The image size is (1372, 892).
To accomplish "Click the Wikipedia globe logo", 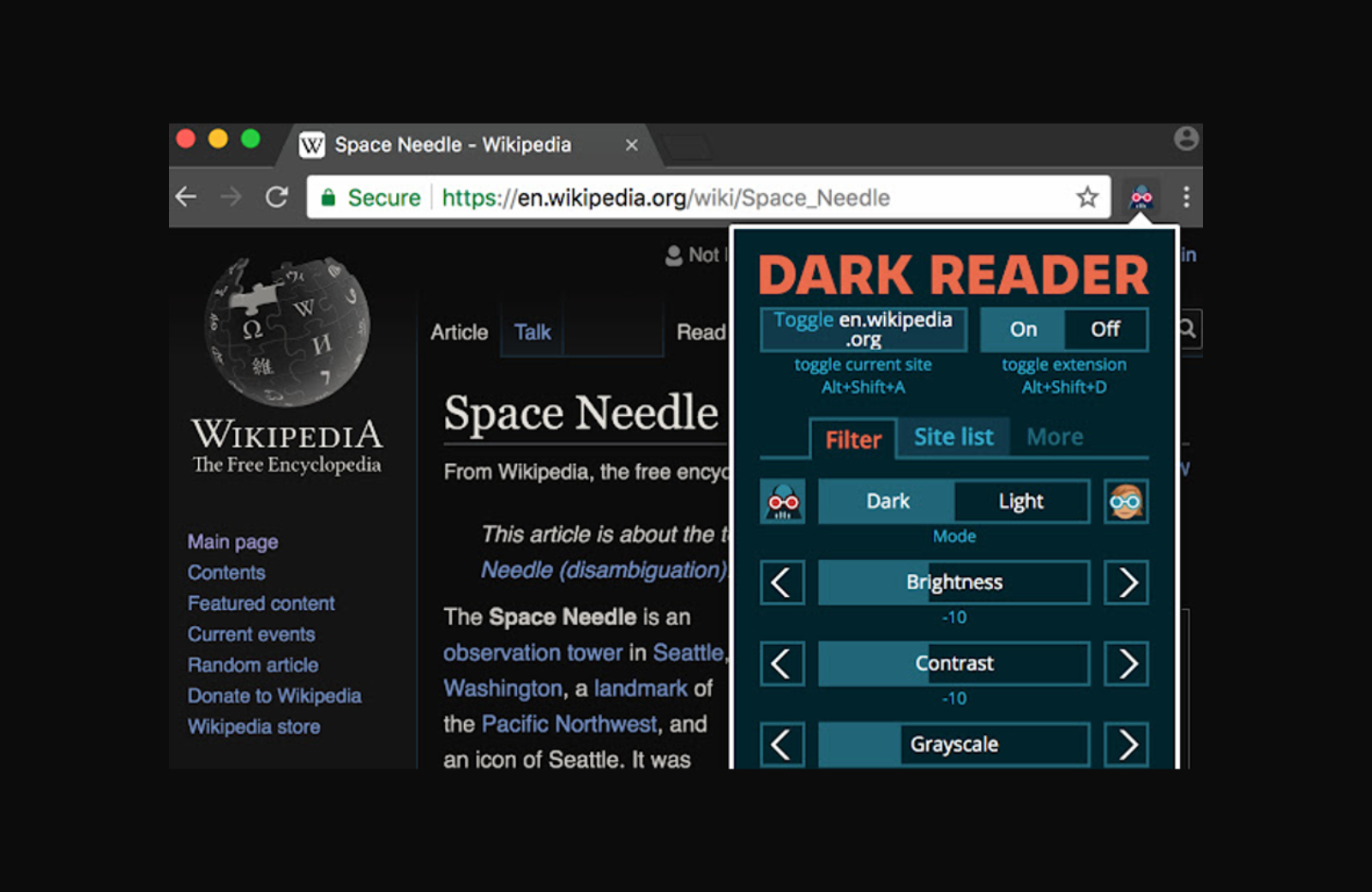I will (x=287, y=332).
